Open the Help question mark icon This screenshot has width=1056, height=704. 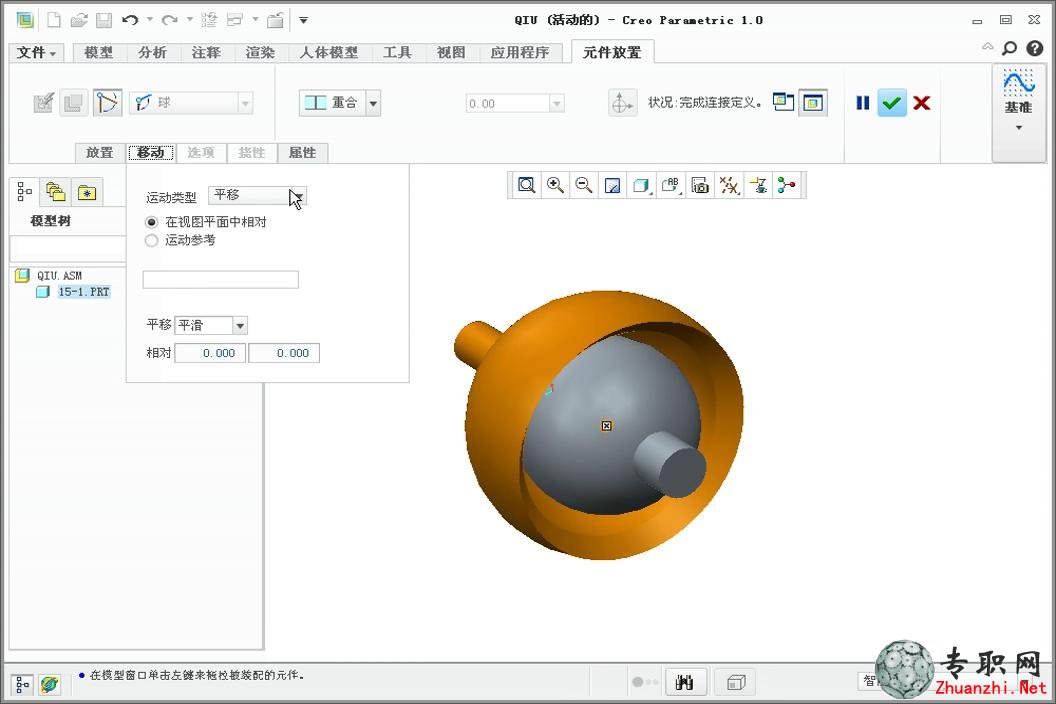[x=1034, y=48]
